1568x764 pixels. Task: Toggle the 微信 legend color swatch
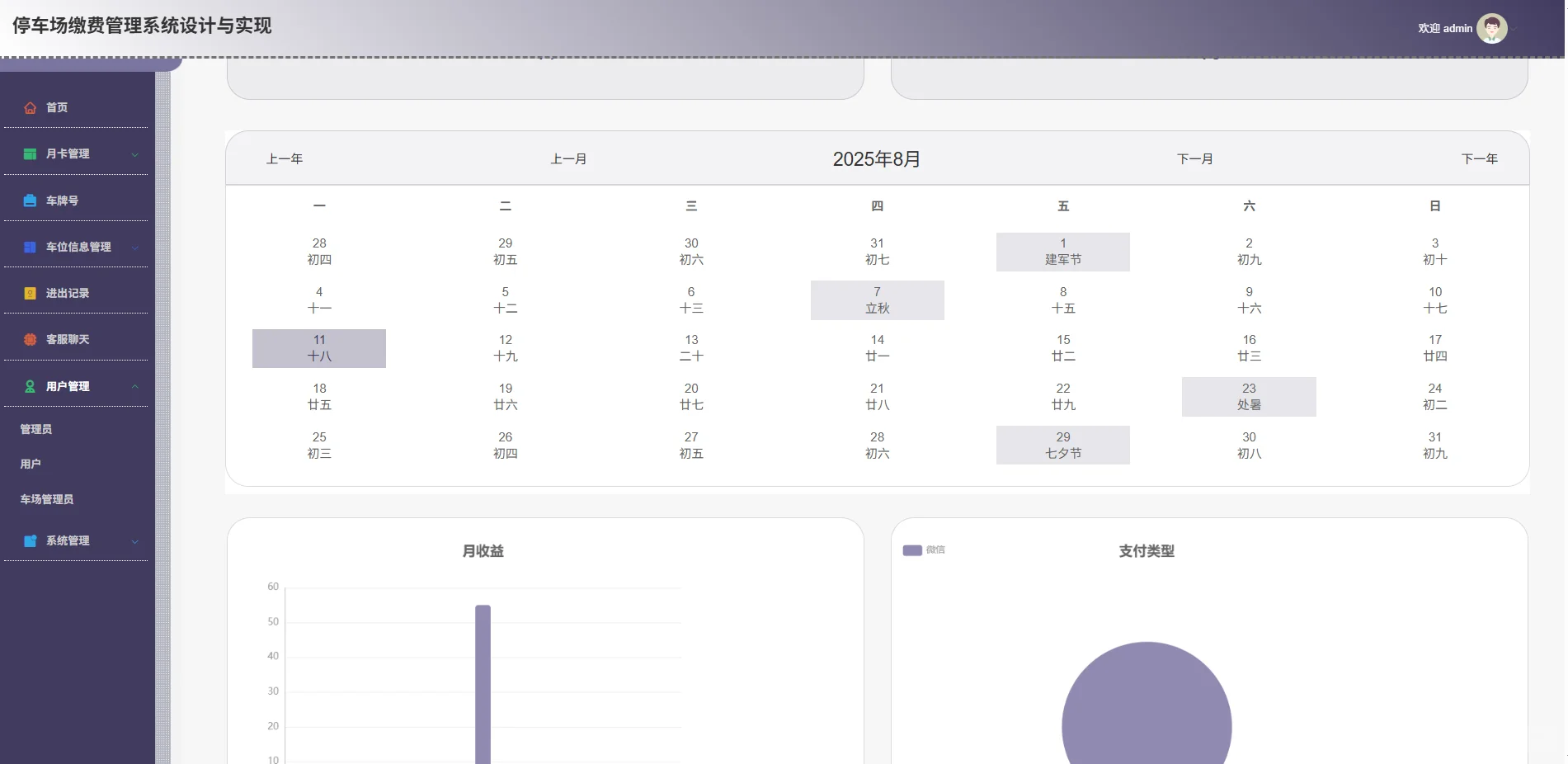pyautogui.click(x=912, y=550)
